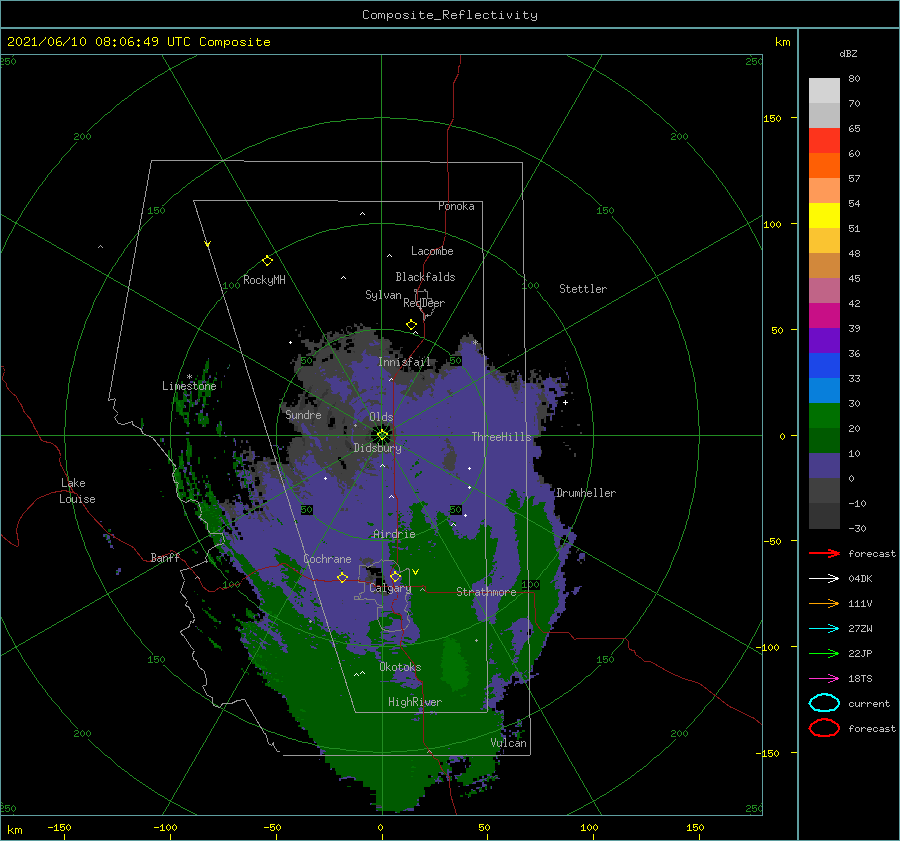Click the Didsbury town label
Image resolution: width=900 pixels, height=841 pixels.
click(x=377, y=448)
